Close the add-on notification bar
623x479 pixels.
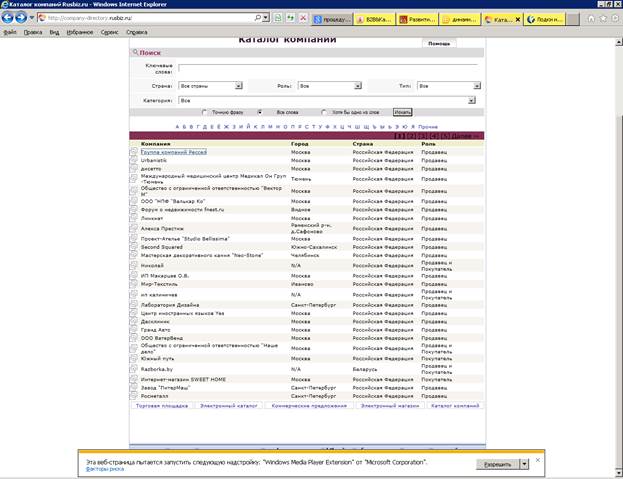536,460
